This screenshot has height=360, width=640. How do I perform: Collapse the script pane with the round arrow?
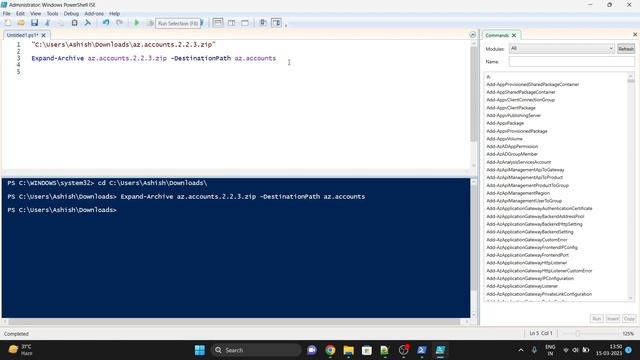(x=473, y=35)
